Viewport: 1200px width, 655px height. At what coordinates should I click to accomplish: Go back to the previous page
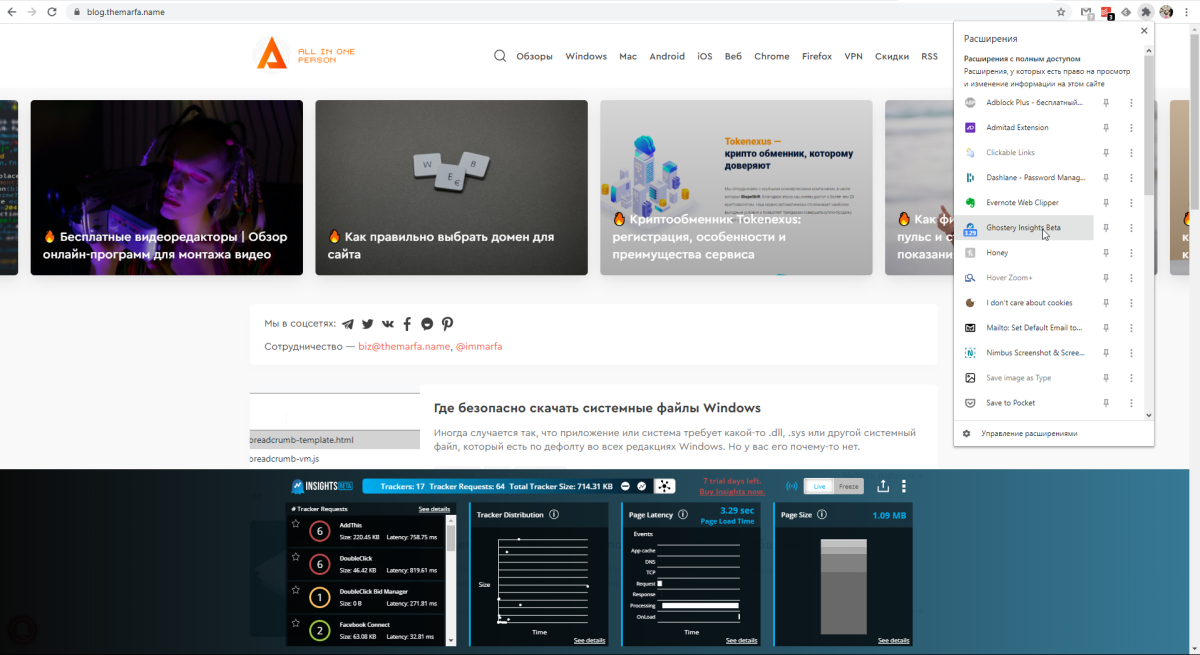11,12
